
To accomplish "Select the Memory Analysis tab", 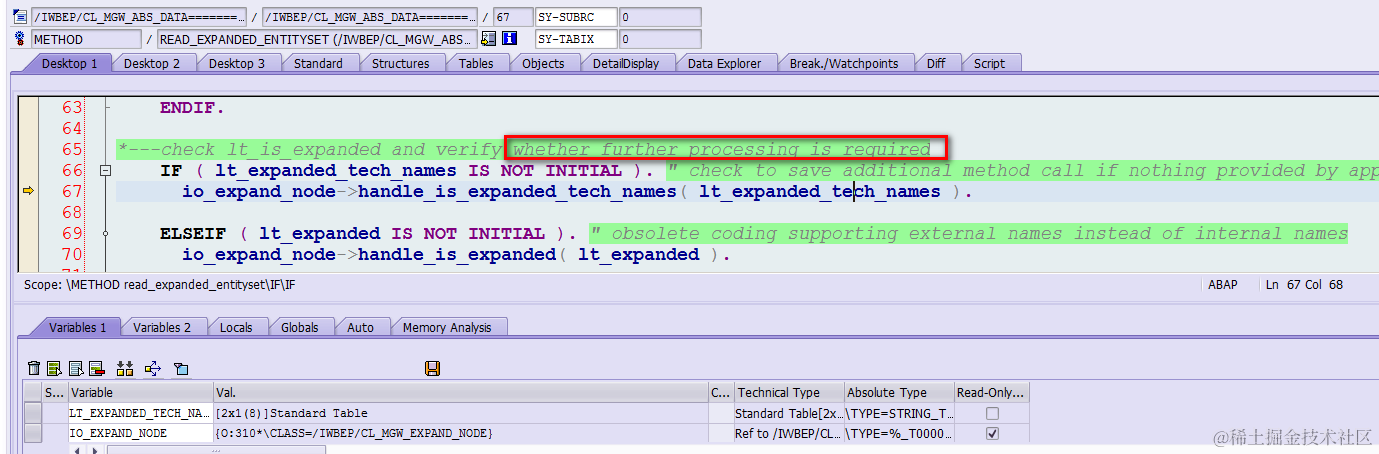I will [x=447, y=327].
